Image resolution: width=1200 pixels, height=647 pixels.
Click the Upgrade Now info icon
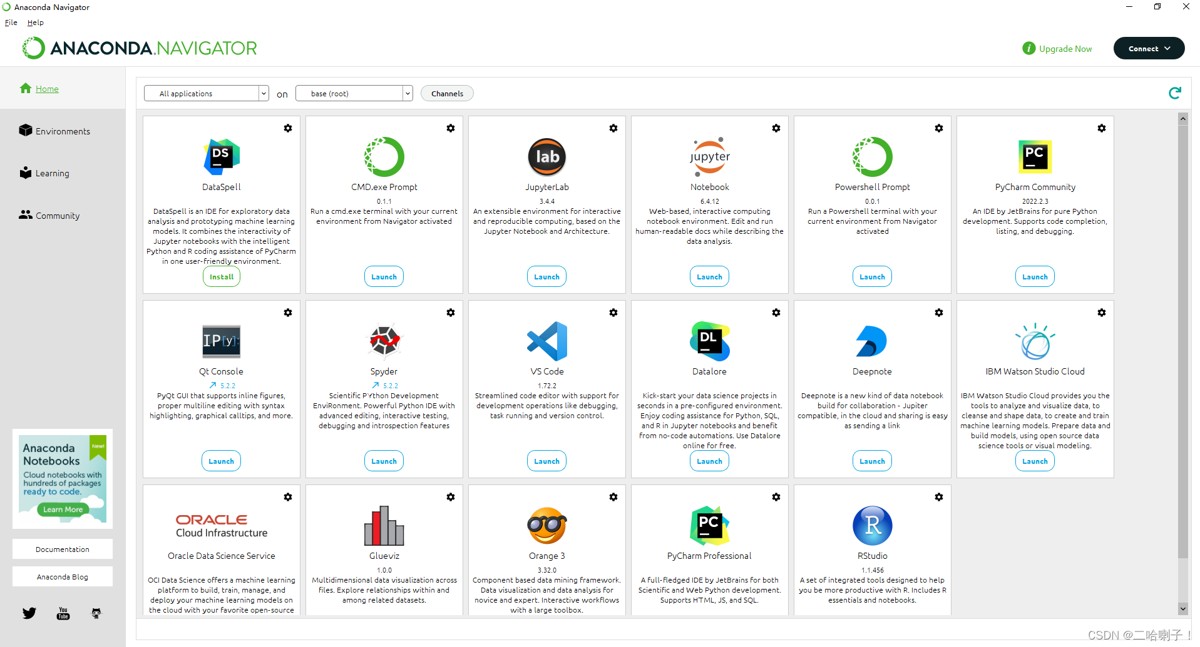click(x=1029, y=48)
